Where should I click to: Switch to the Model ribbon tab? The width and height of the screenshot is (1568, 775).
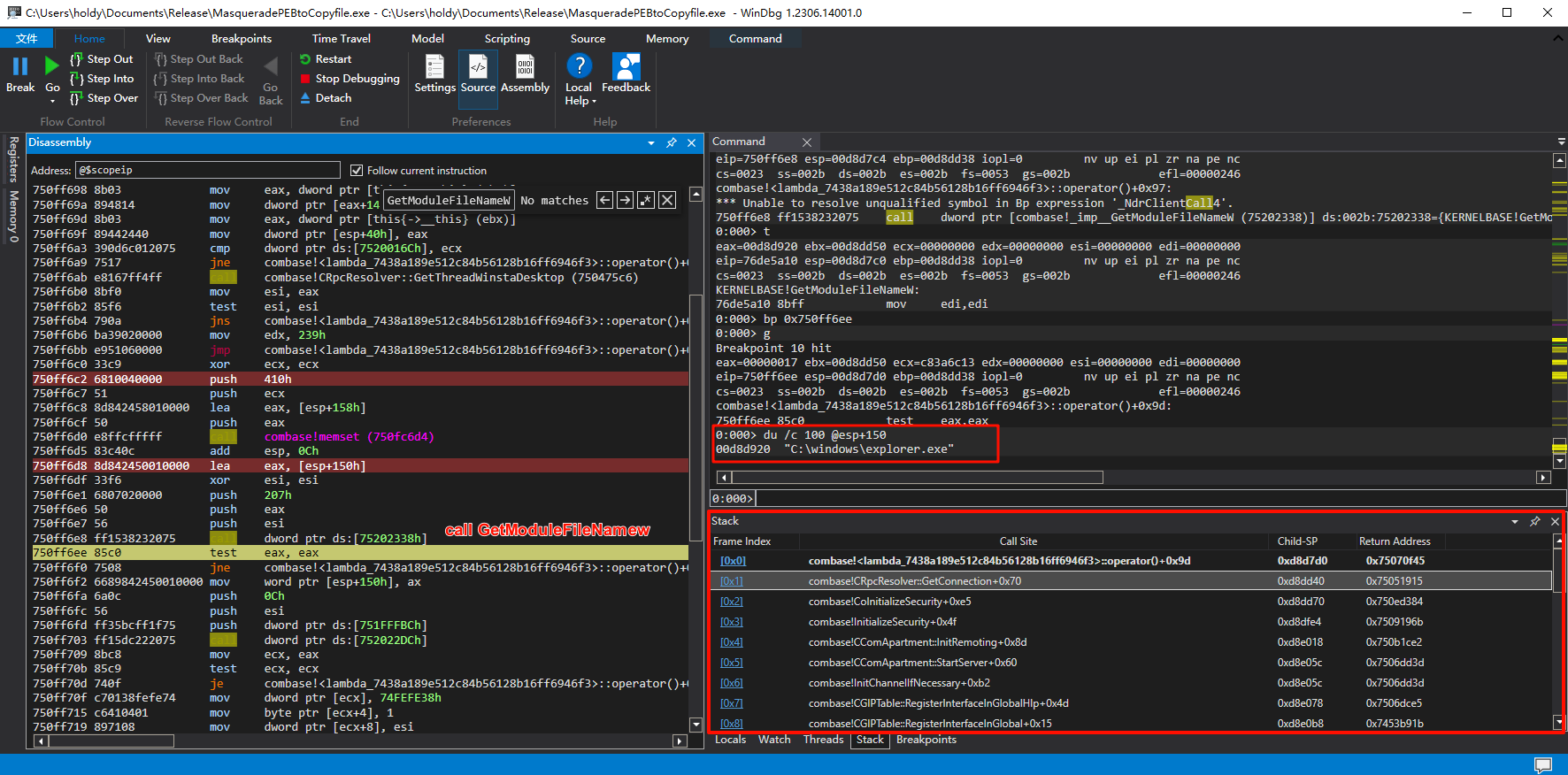[x=427, y=39]
